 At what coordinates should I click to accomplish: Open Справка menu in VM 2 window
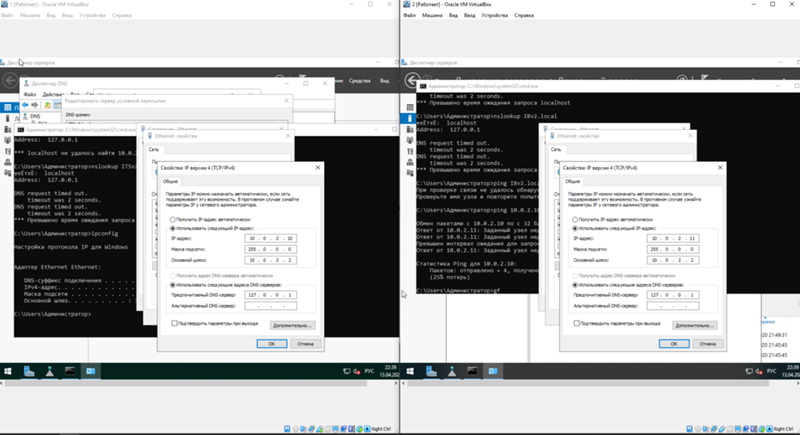(524, 15)
